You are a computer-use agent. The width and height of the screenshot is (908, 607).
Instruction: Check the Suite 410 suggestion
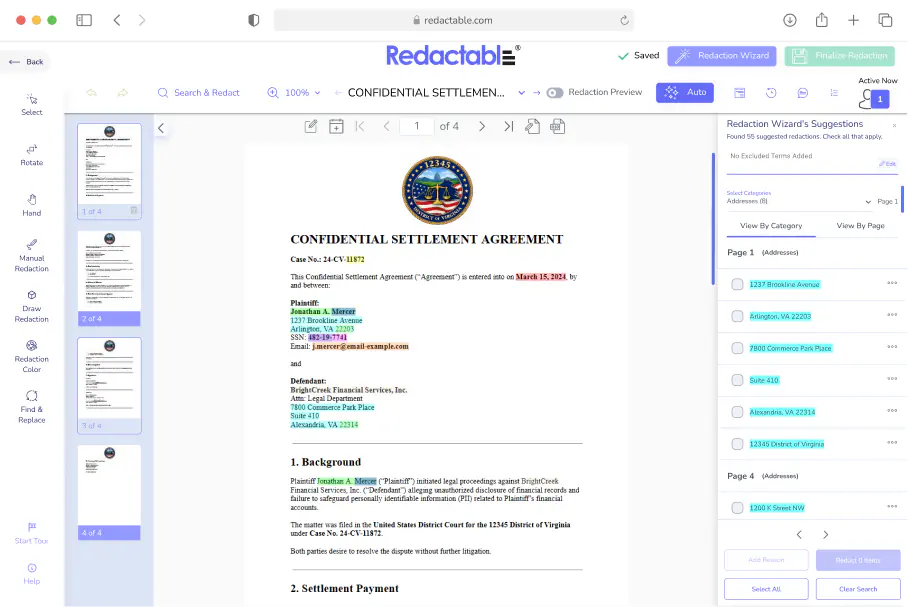(x=737, y=380)
